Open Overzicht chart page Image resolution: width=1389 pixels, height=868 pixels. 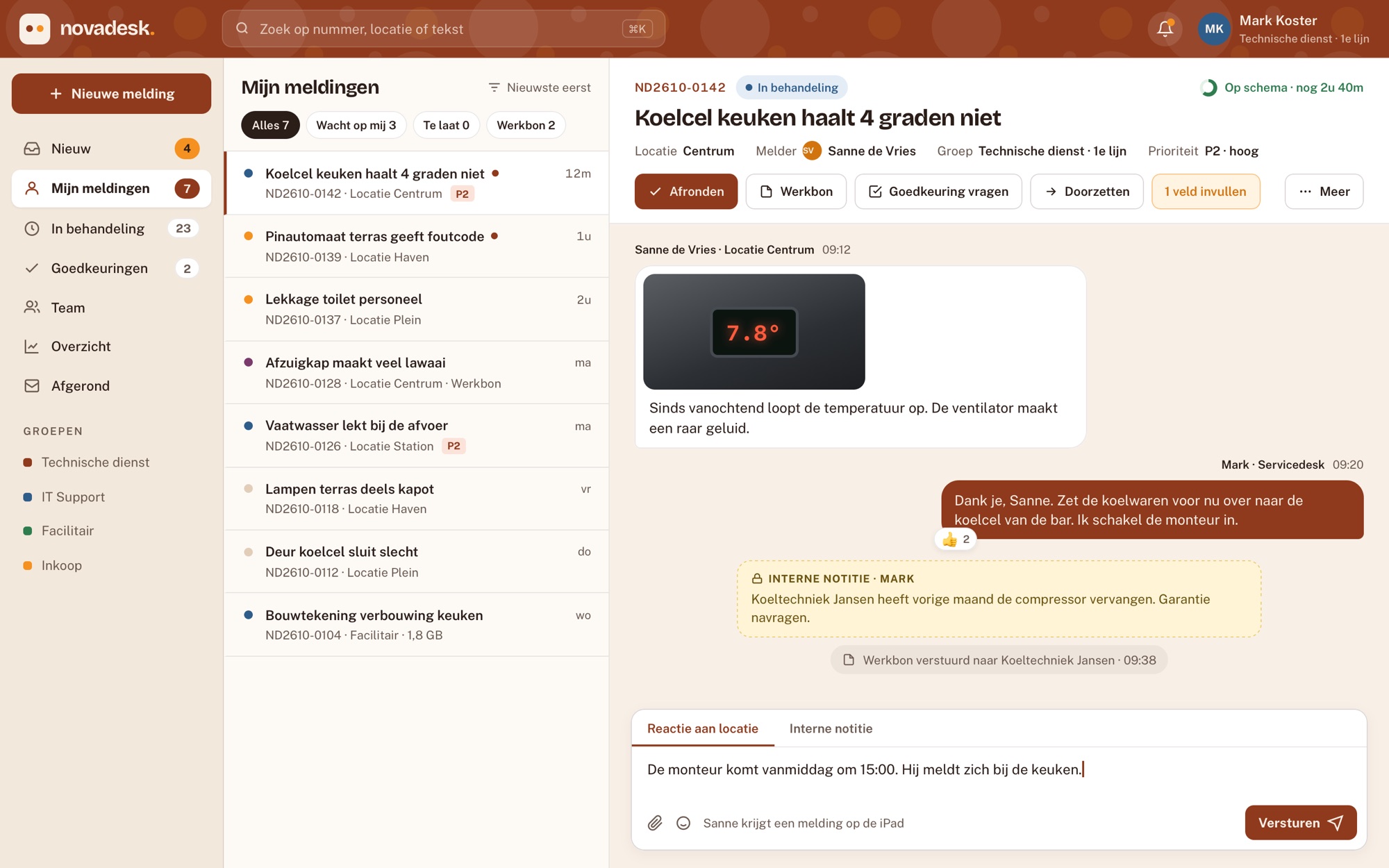click(x=111, y=347)
